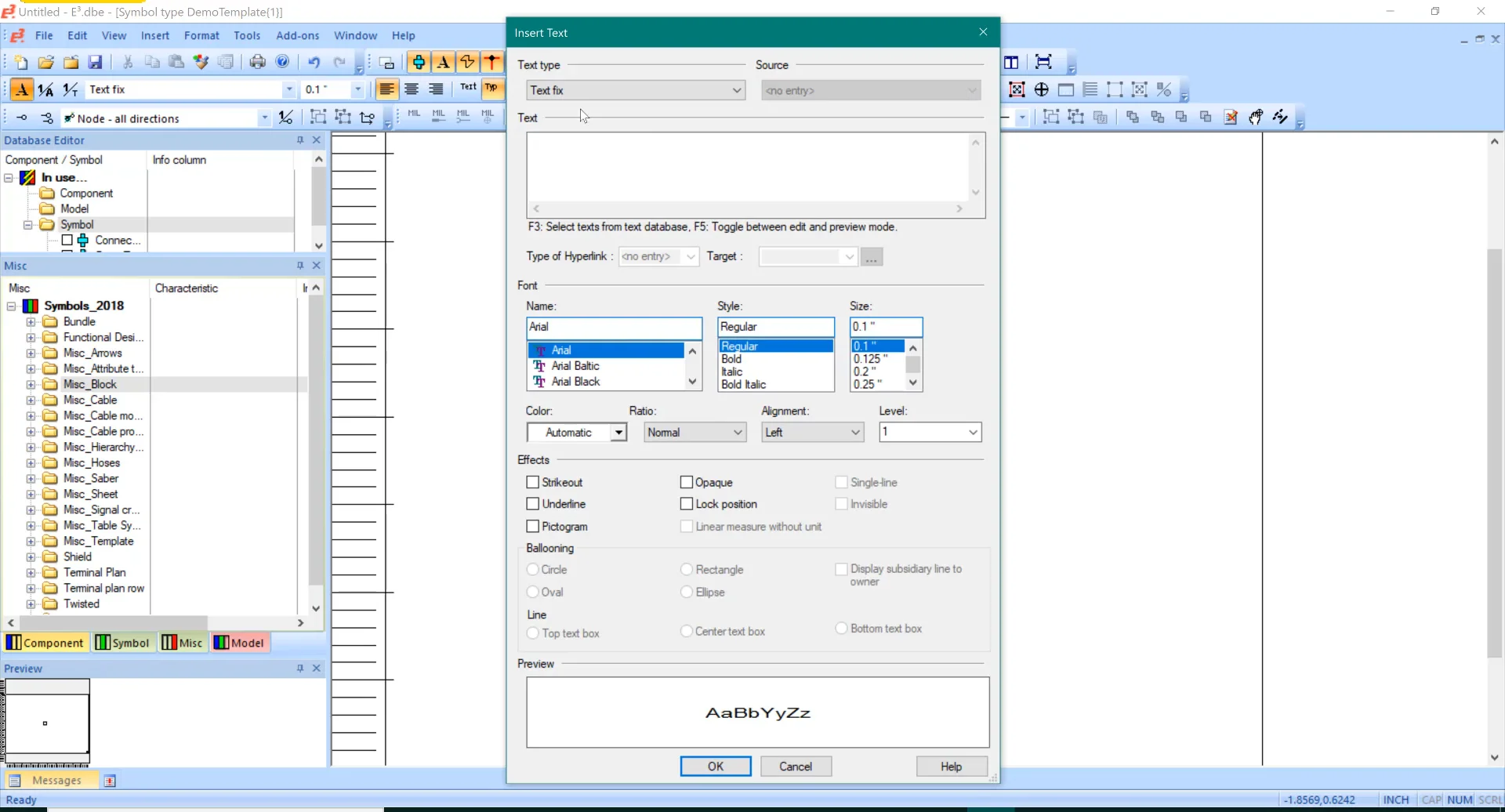Select the center text alignment icon
Image resolution: width=1505 pixels, height=812 pixels.
tap(412, 89)
